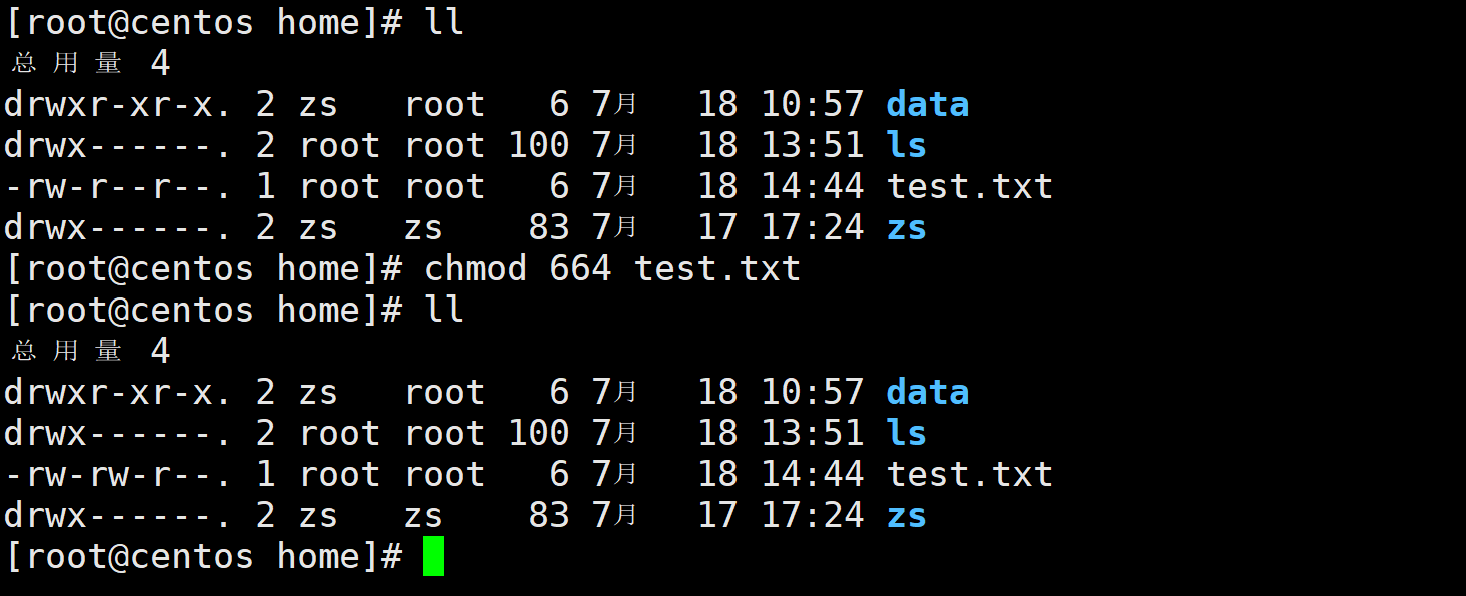Select the "-rw-rw-r--." permission string
1466x596 pixels.
117,474
